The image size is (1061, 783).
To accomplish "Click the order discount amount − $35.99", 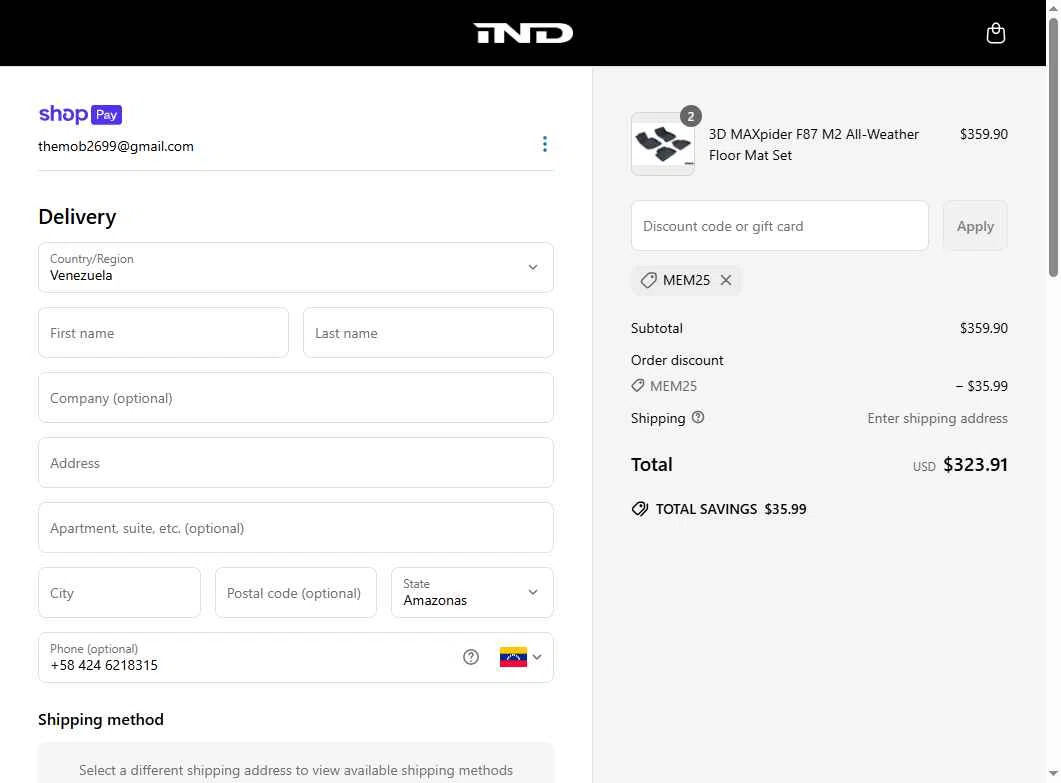I will tap(981, 386).
